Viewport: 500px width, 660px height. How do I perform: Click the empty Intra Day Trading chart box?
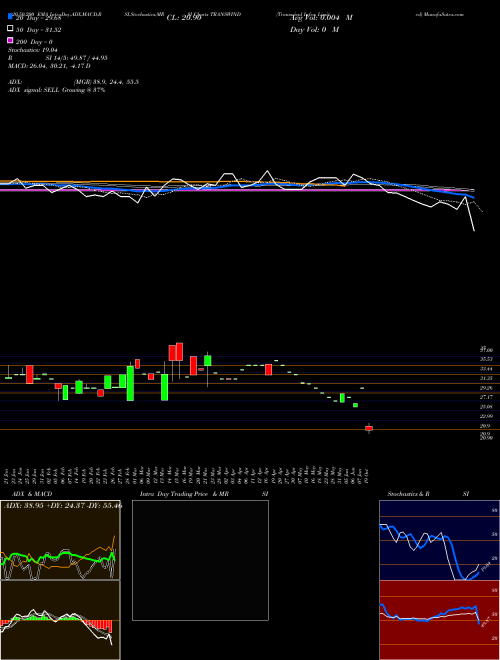click(x=200, y=560)
